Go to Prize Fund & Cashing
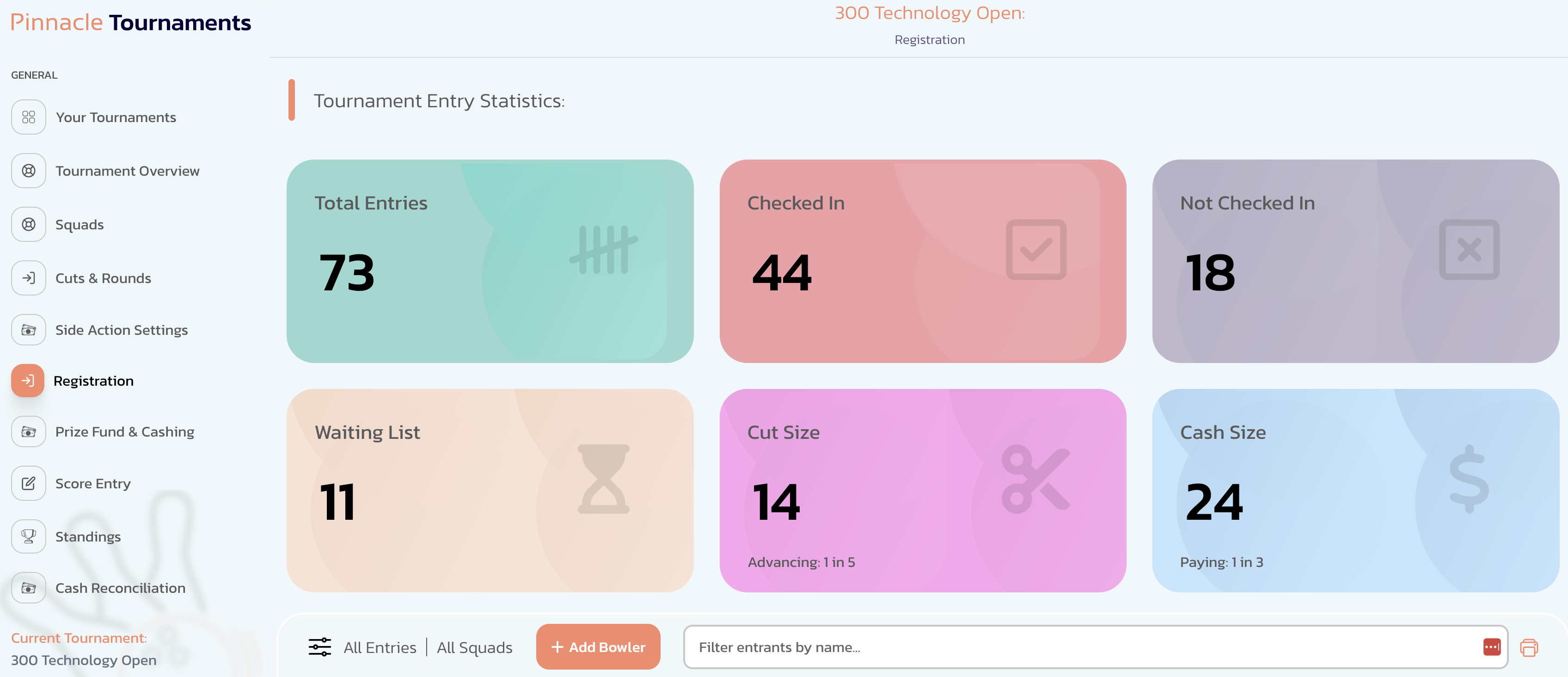Screen dimensions: 1568x677 click(124, 431)
